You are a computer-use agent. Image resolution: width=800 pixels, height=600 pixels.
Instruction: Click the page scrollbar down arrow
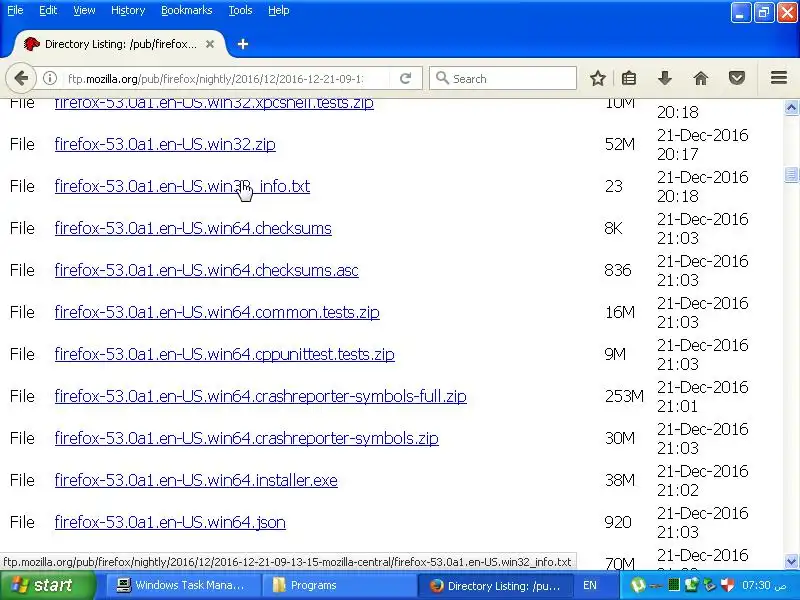click(x=791, y=562)
